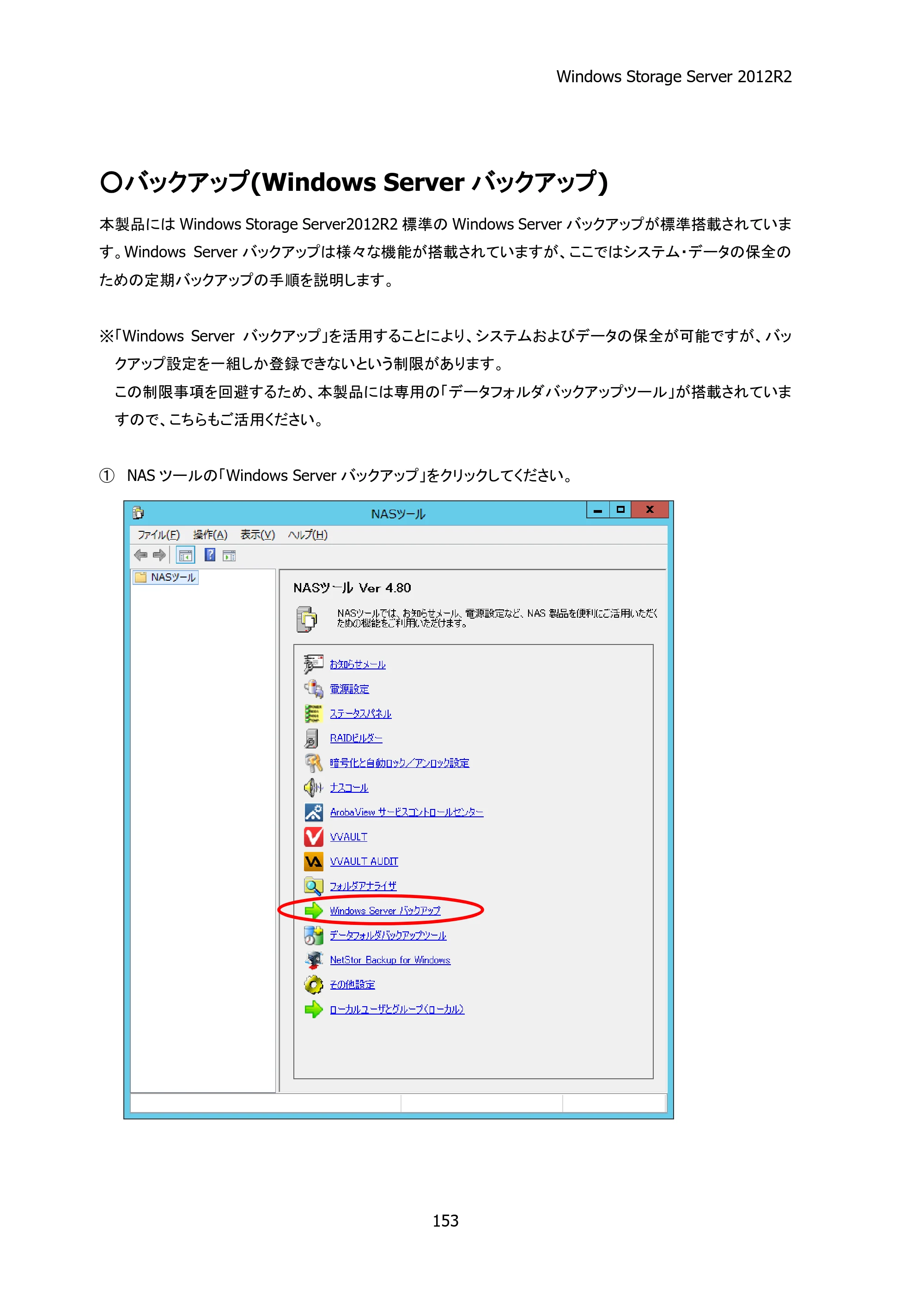Viewport: 924px width, 1307px height.
Task: Click the VVAULT AUDIT orange icon
Action: tap(313, 861)
